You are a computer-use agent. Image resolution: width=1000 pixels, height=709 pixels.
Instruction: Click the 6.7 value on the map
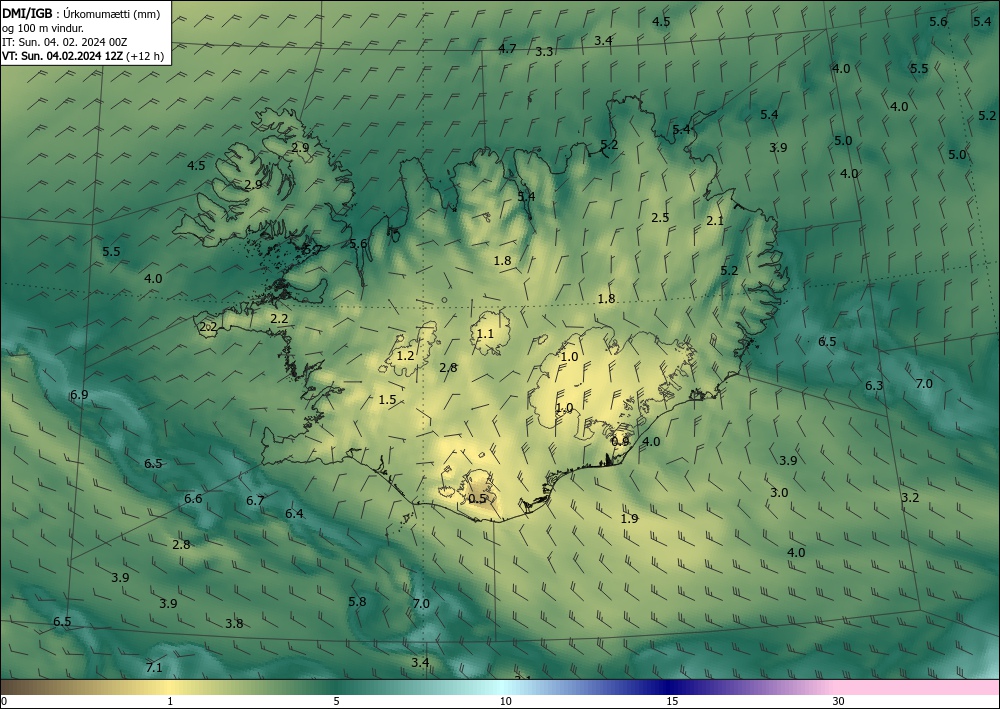[x=255, y=501]
